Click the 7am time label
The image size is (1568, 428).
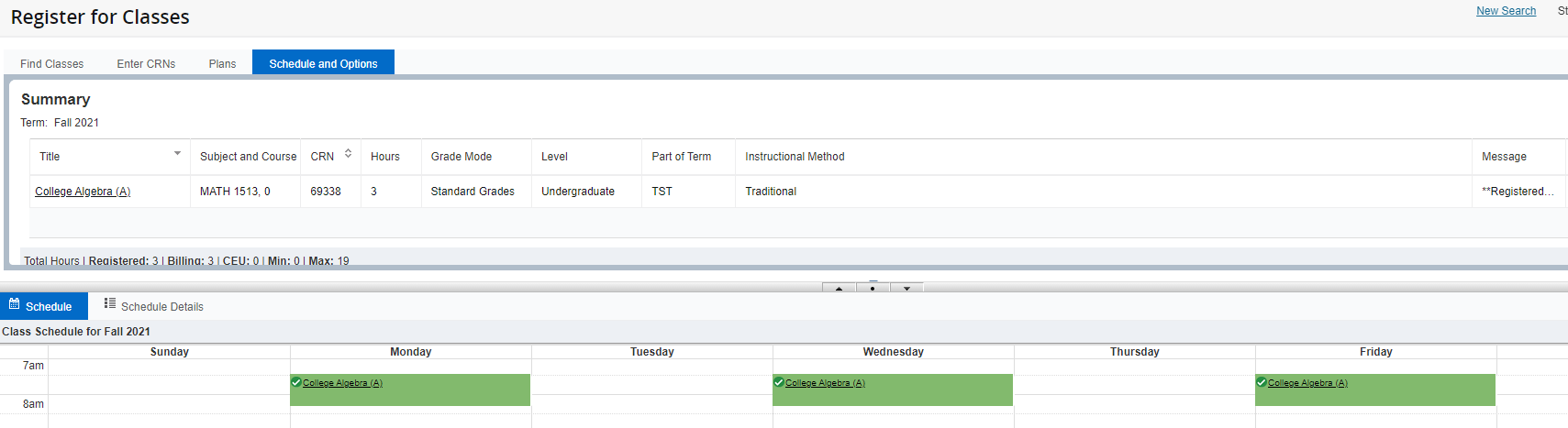[x=33, y=366]
